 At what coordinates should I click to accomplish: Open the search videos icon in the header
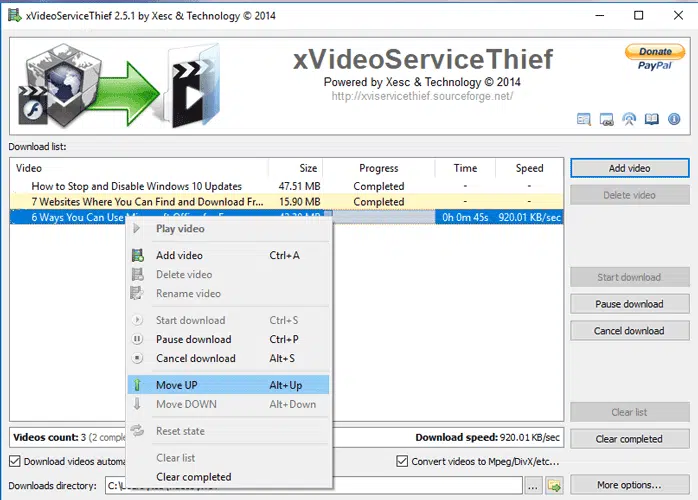(x=584, y=119)
